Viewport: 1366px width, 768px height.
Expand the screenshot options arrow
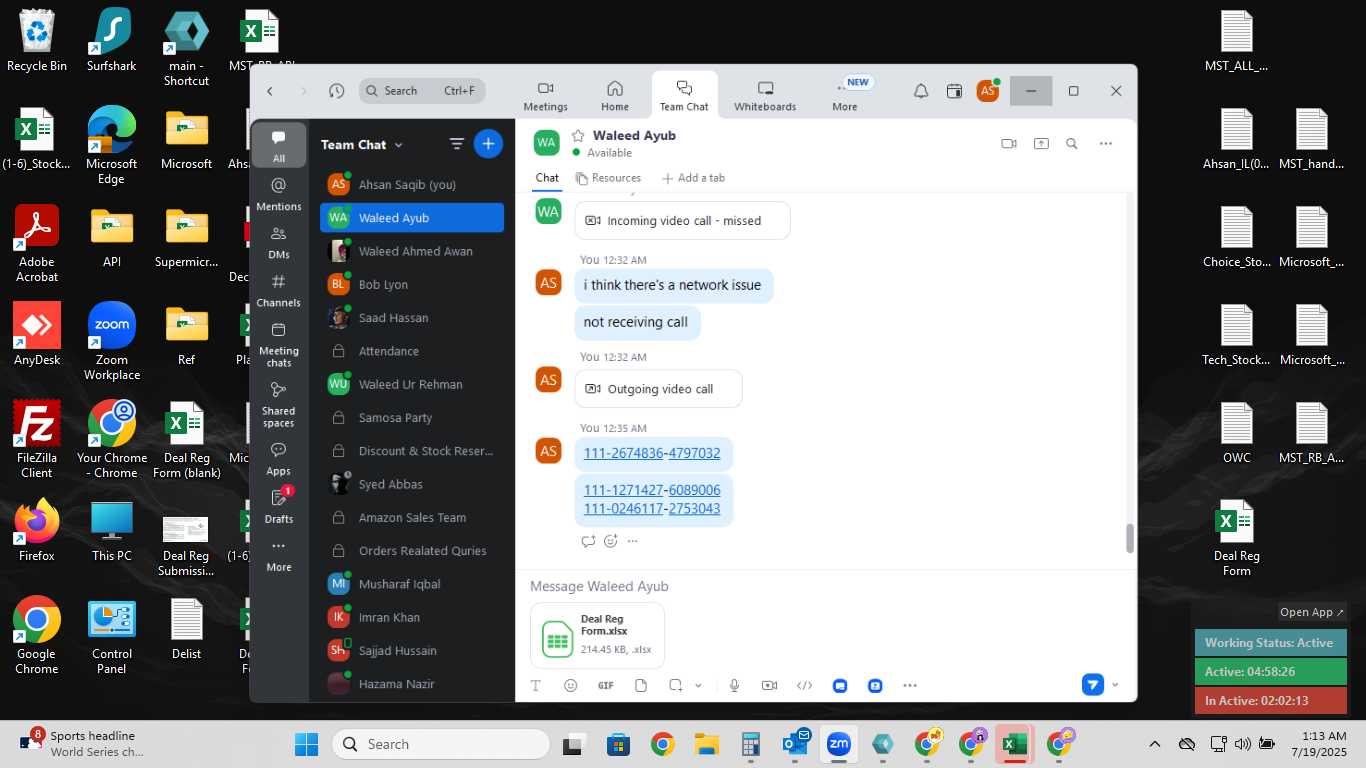[x=698, y=686]
